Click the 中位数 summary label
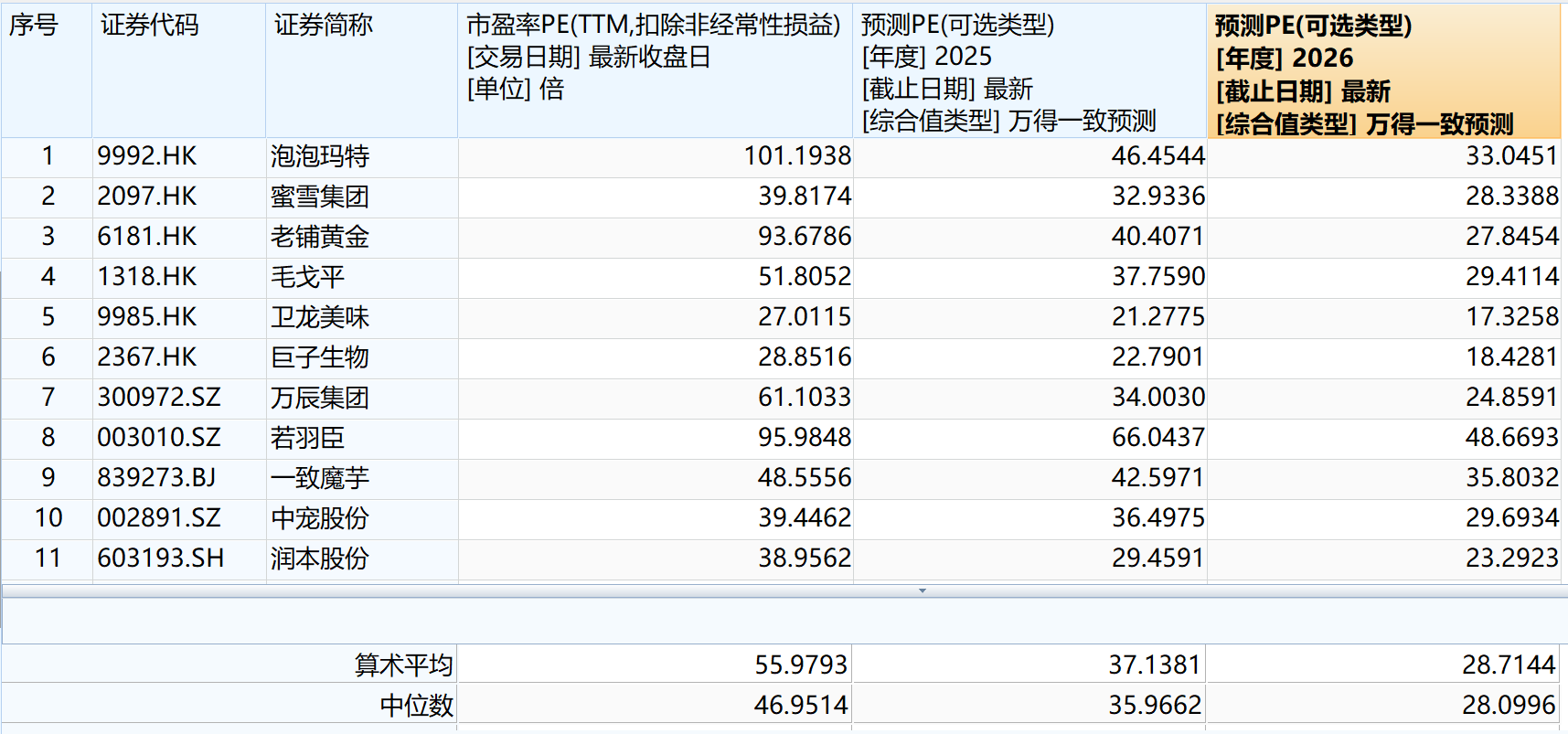Image resolution: width=1568 pixels, height=734 pixels. (x=416, y=705)
